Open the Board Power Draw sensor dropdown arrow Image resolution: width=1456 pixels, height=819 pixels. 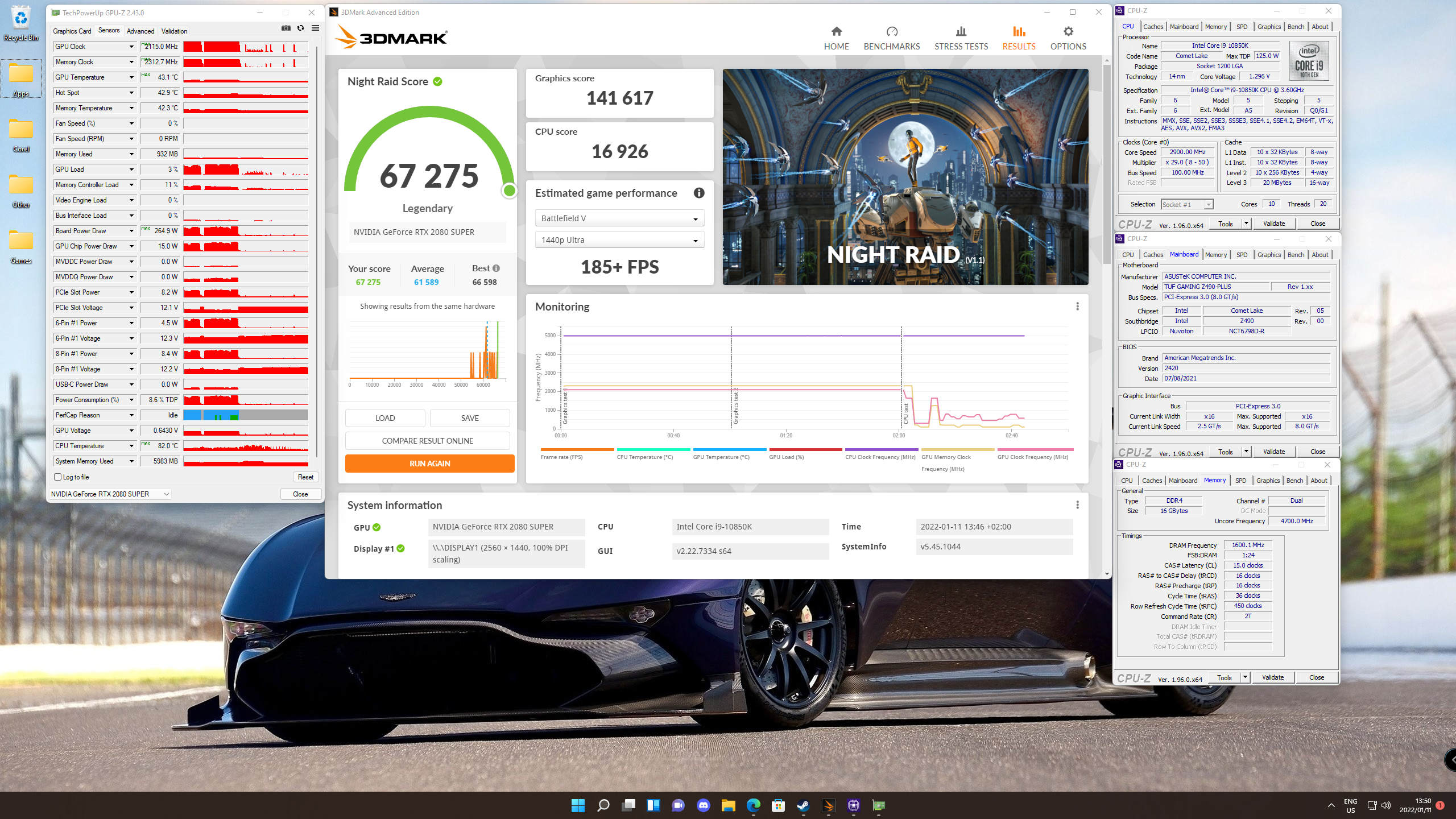131,231
